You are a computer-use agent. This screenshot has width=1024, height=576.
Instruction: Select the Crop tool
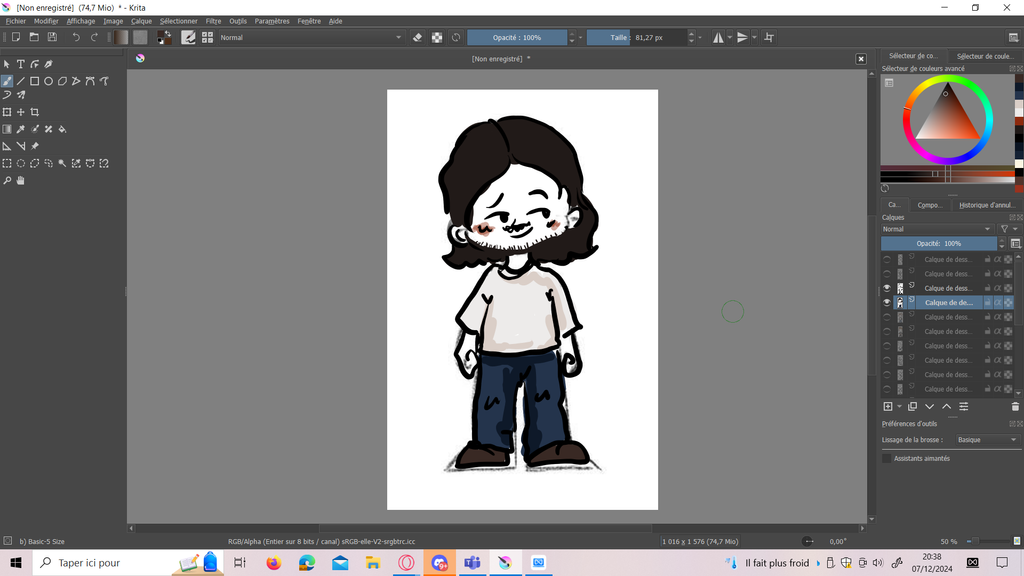tap(35, 112)
